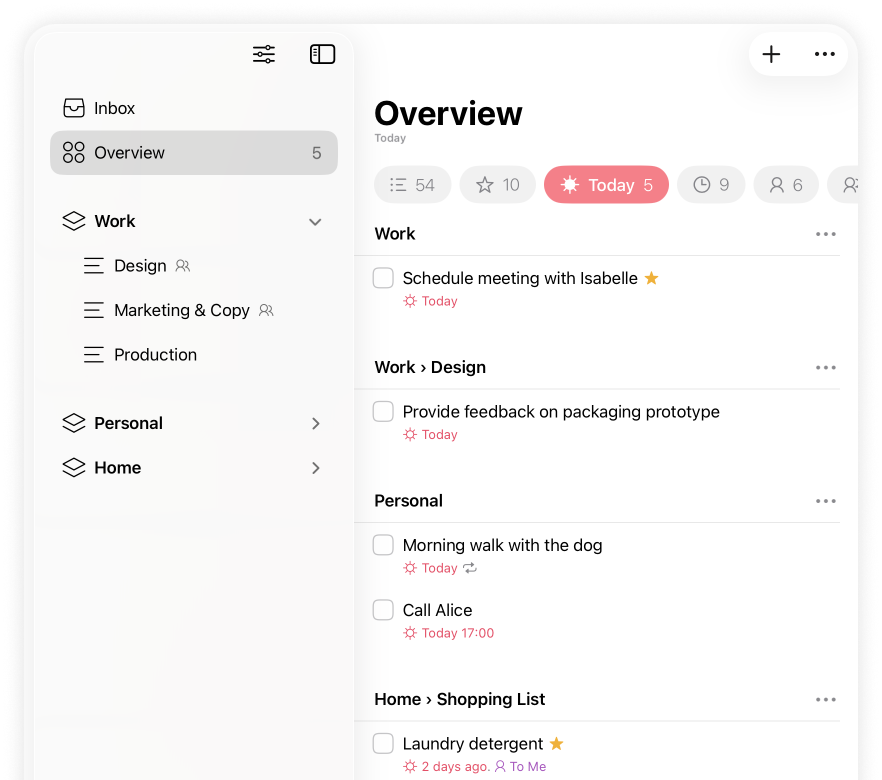Click the star on Schedule meeting with Isabelle

pos(651,278)
